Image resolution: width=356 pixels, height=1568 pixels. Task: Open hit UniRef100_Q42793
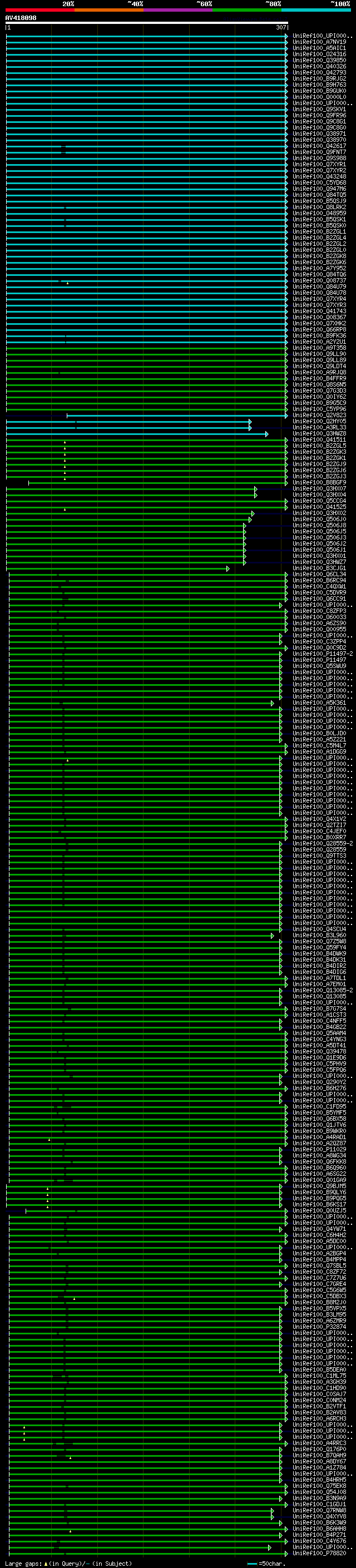click(319, 72)
